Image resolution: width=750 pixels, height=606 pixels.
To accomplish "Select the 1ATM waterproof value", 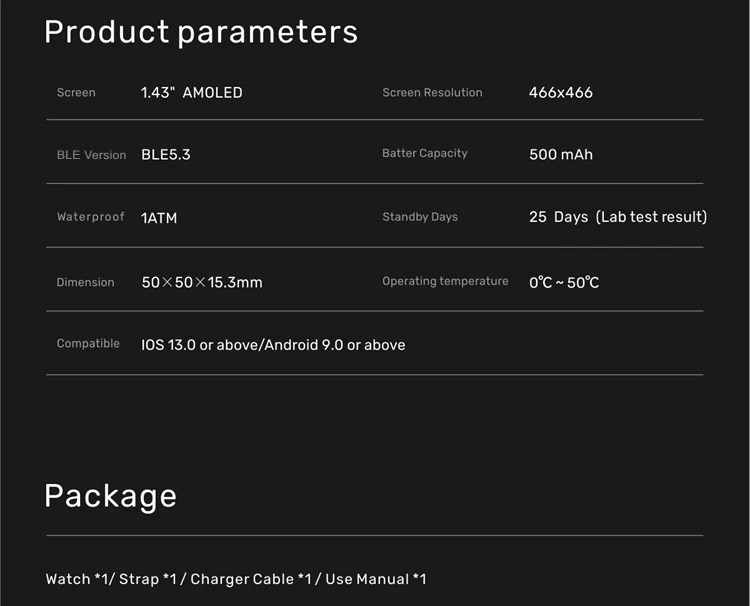I will click(159, 218).
